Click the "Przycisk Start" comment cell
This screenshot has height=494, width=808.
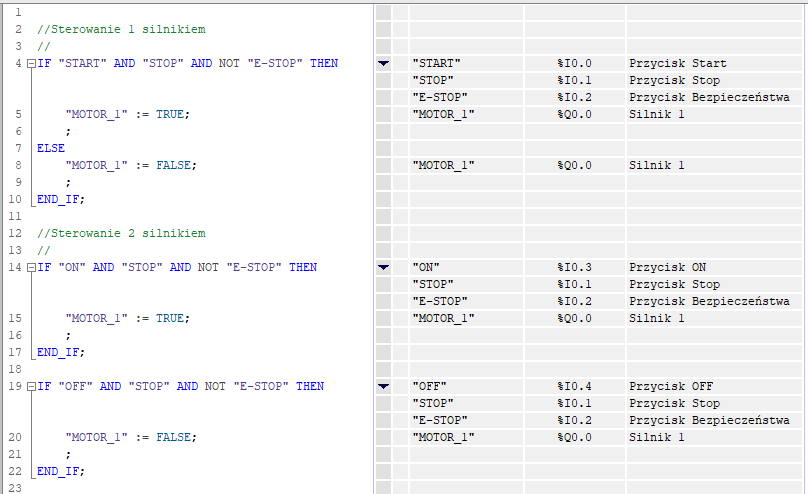tap(677, 64)
